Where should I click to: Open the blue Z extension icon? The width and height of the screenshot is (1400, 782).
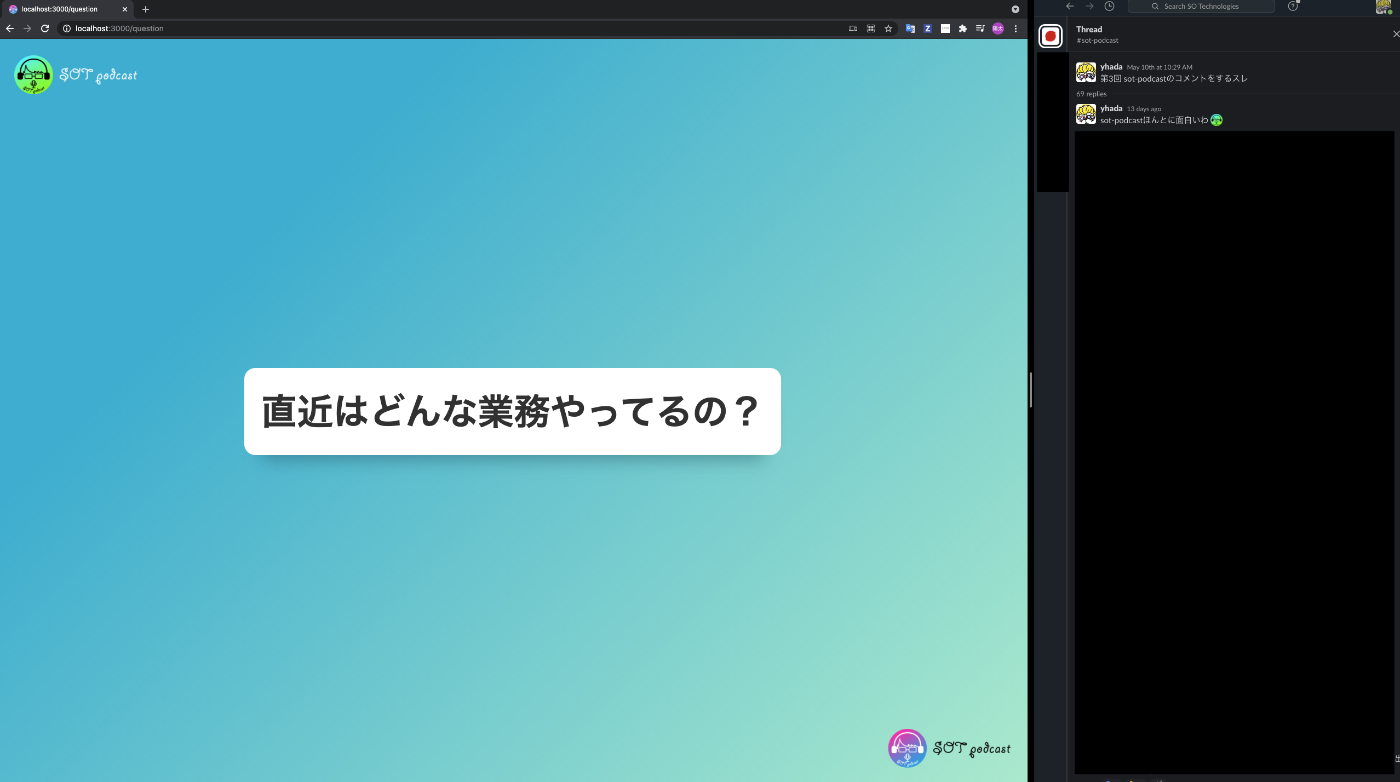(x=928, y=28)
